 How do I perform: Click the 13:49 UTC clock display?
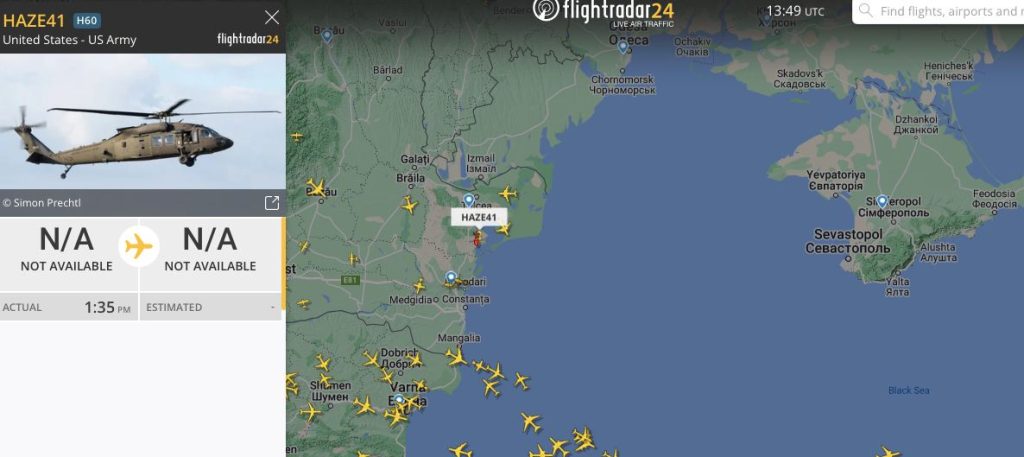point(795,11)
